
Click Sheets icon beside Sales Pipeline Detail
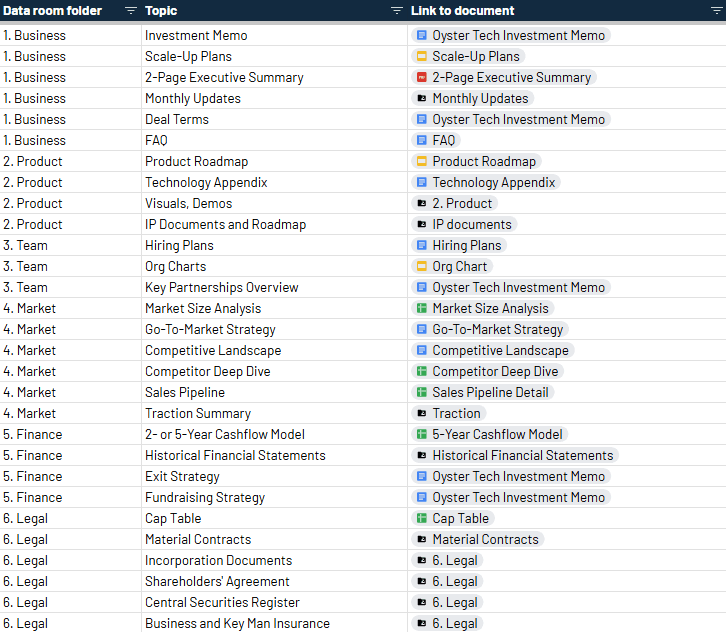(x=422, y=392)
